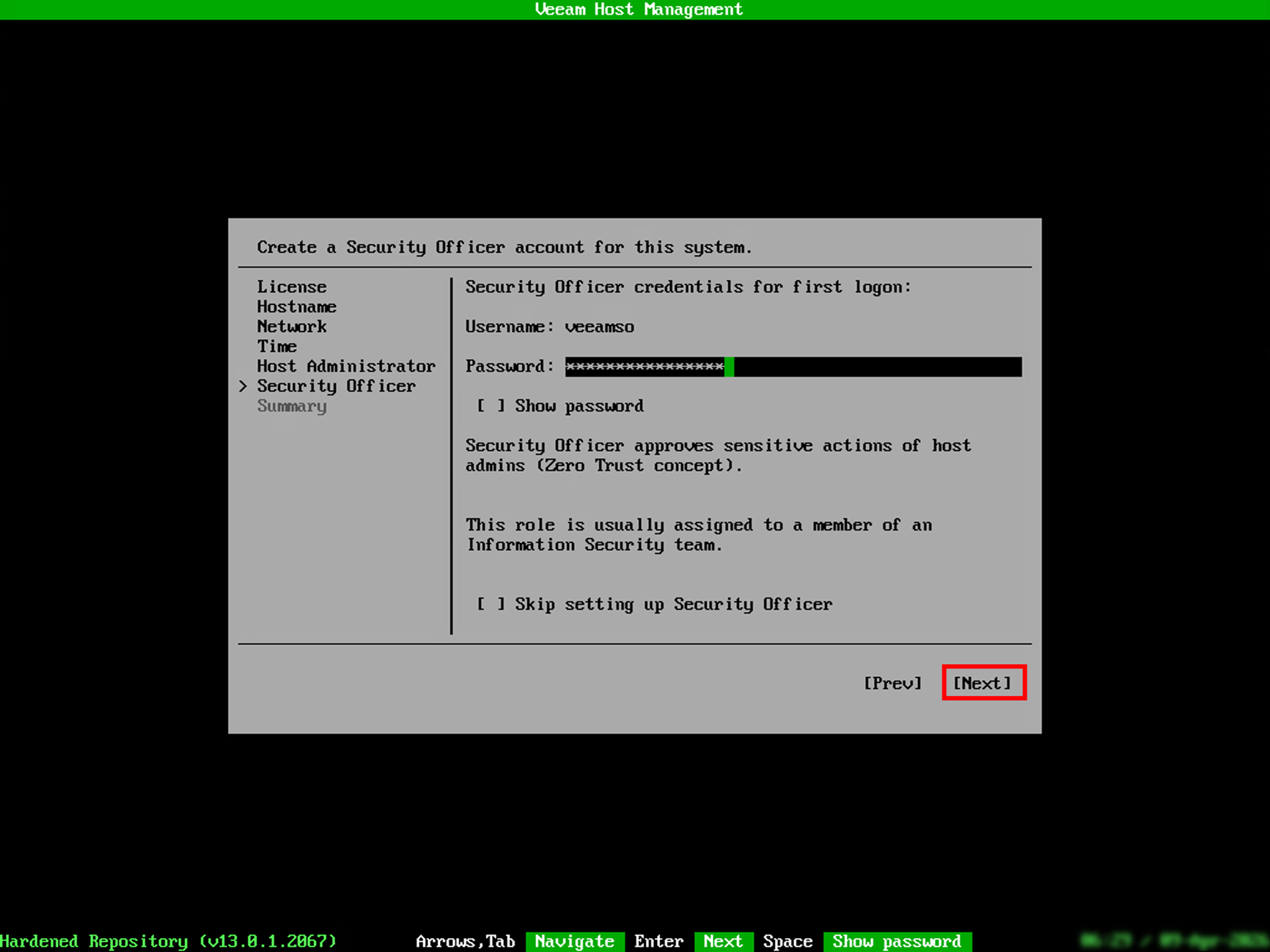Screen dimensions: 1270x952
Task: Click the Navigate hint in status bar
Action: (x=575, y=941)
